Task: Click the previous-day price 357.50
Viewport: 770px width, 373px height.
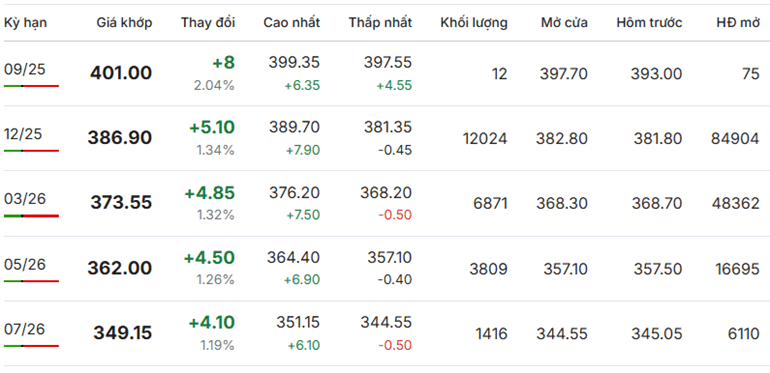Action: point(658,269)
